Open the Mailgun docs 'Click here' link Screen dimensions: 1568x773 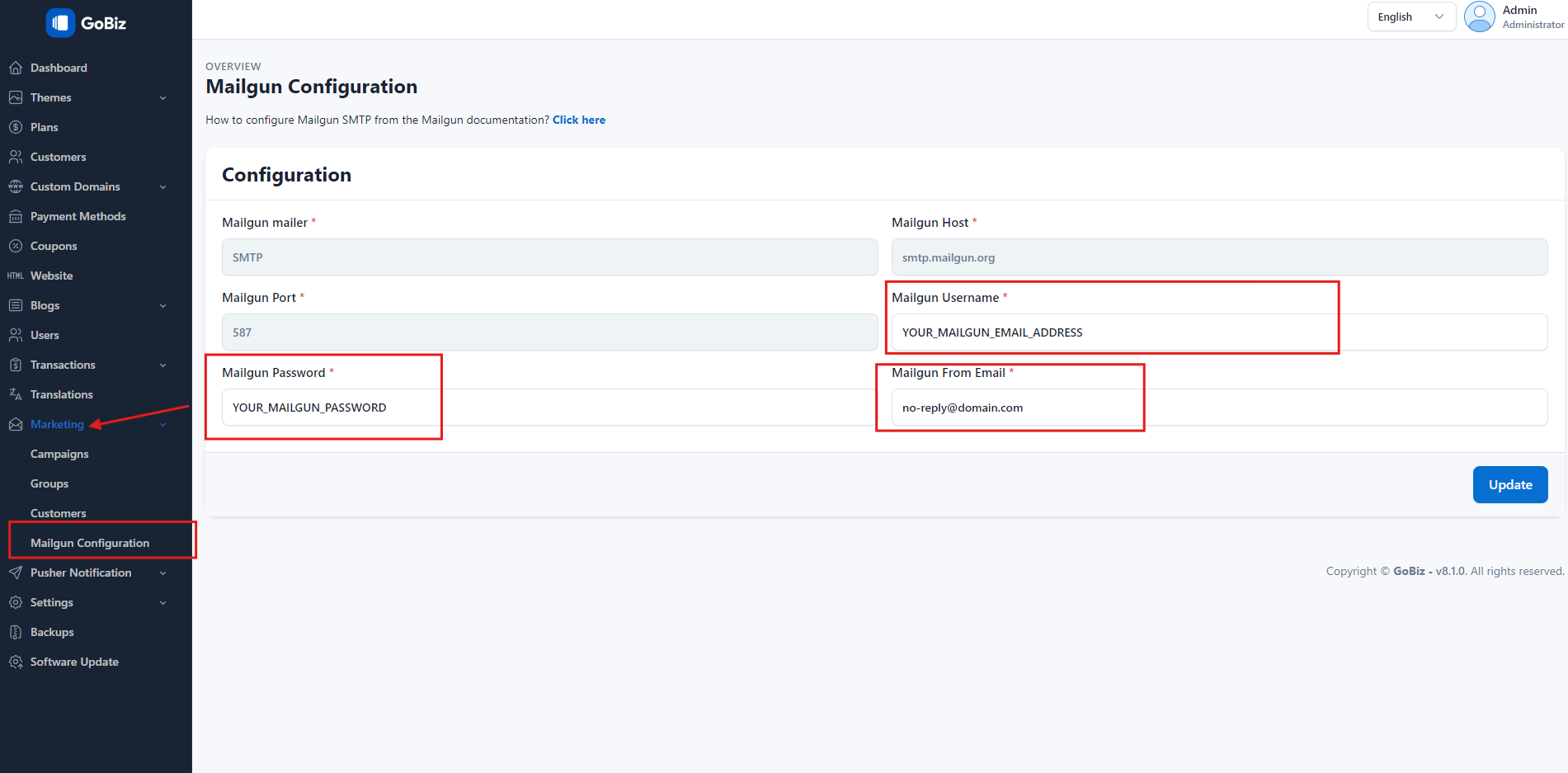tap(579, 120)
